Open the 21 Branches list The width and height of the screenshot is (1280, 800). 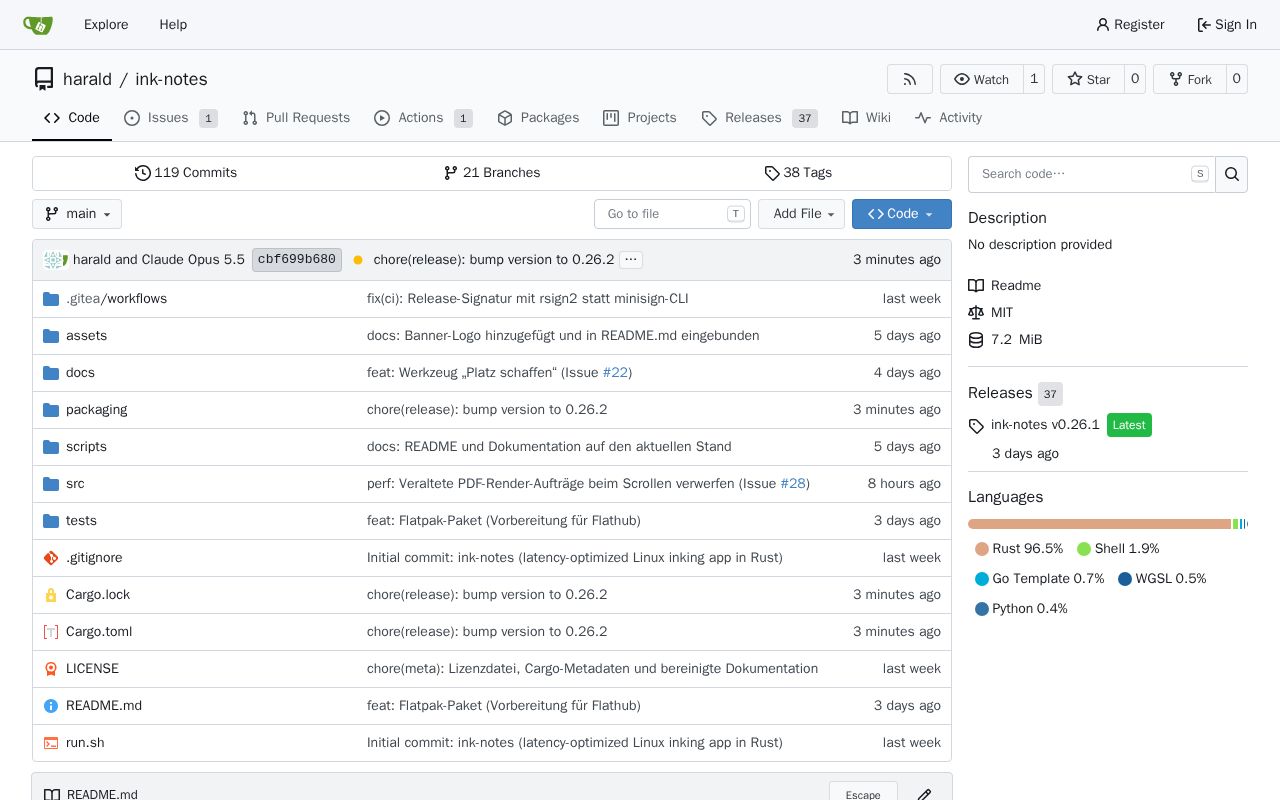tap(492, 173)
